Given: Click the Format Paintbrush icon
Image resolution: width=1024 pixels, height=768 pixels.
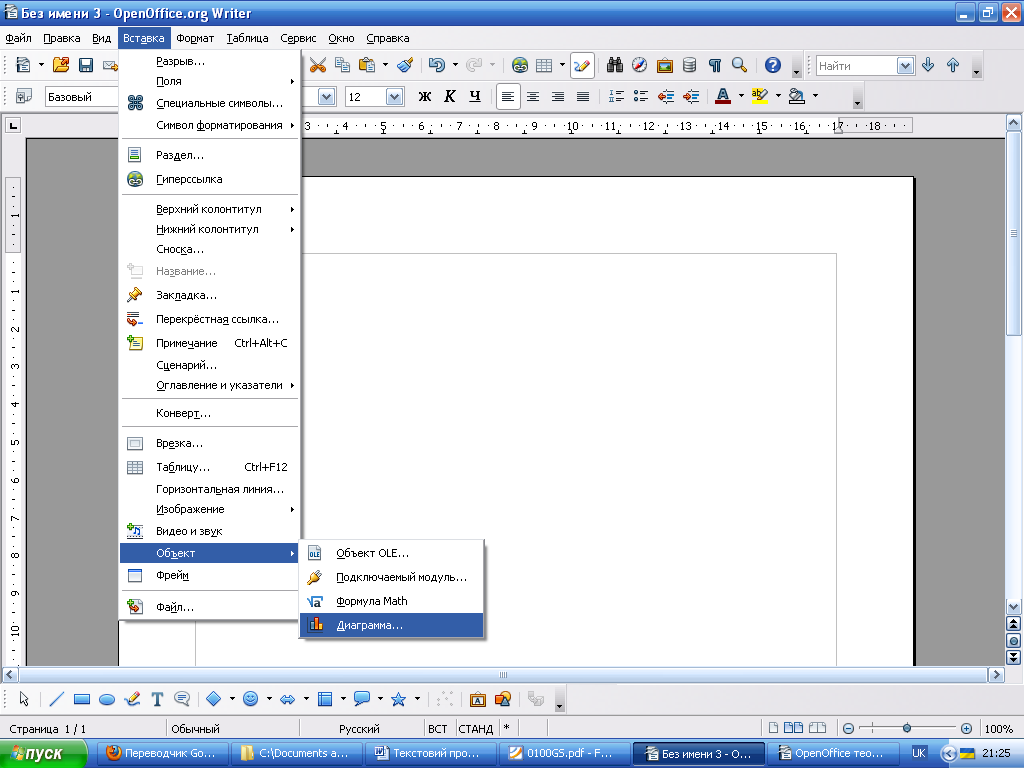Looking at the screenshot, I should tap(405, 65).
